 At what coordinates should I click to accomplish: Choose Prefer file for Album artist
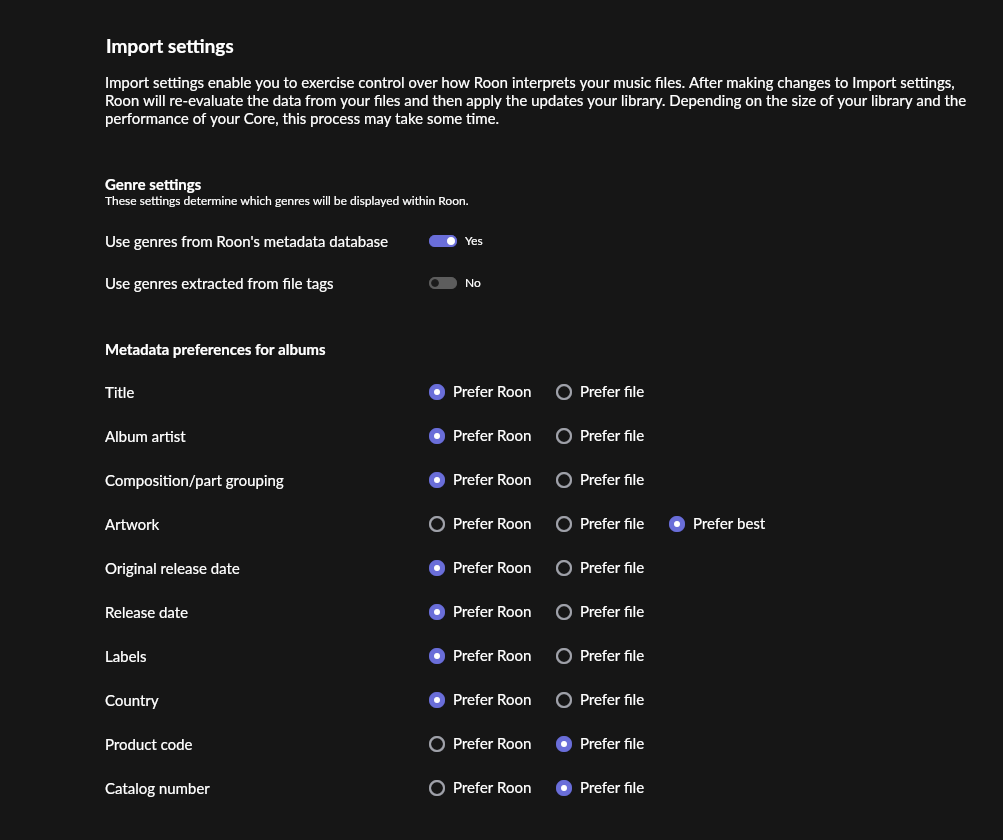tap(564, 436)
